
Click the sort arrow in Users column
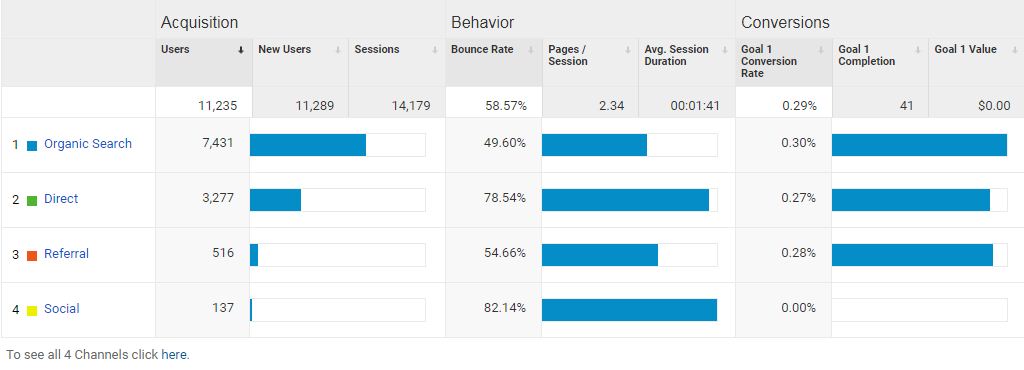(241, 50)
